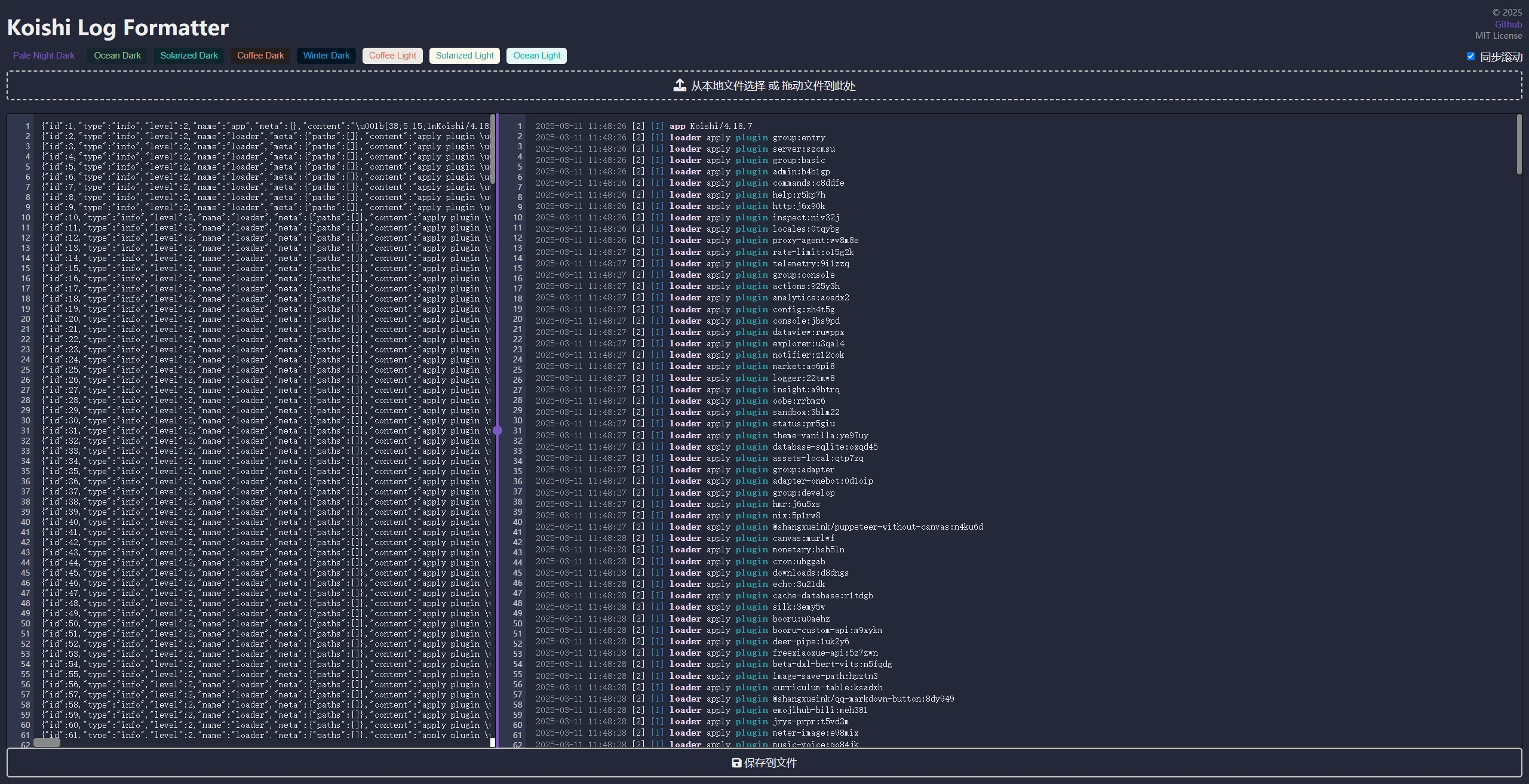This screenshot has width=1529, height=784.
Task: Click line number 20 in left gutter
Action: click(26, 319)
